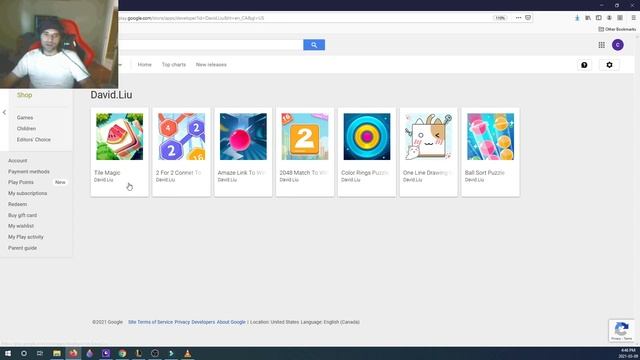This screenshot has width=640, height=360.
Task: Collapse the sidebar with the left chevron
Action: coord(4,112)
